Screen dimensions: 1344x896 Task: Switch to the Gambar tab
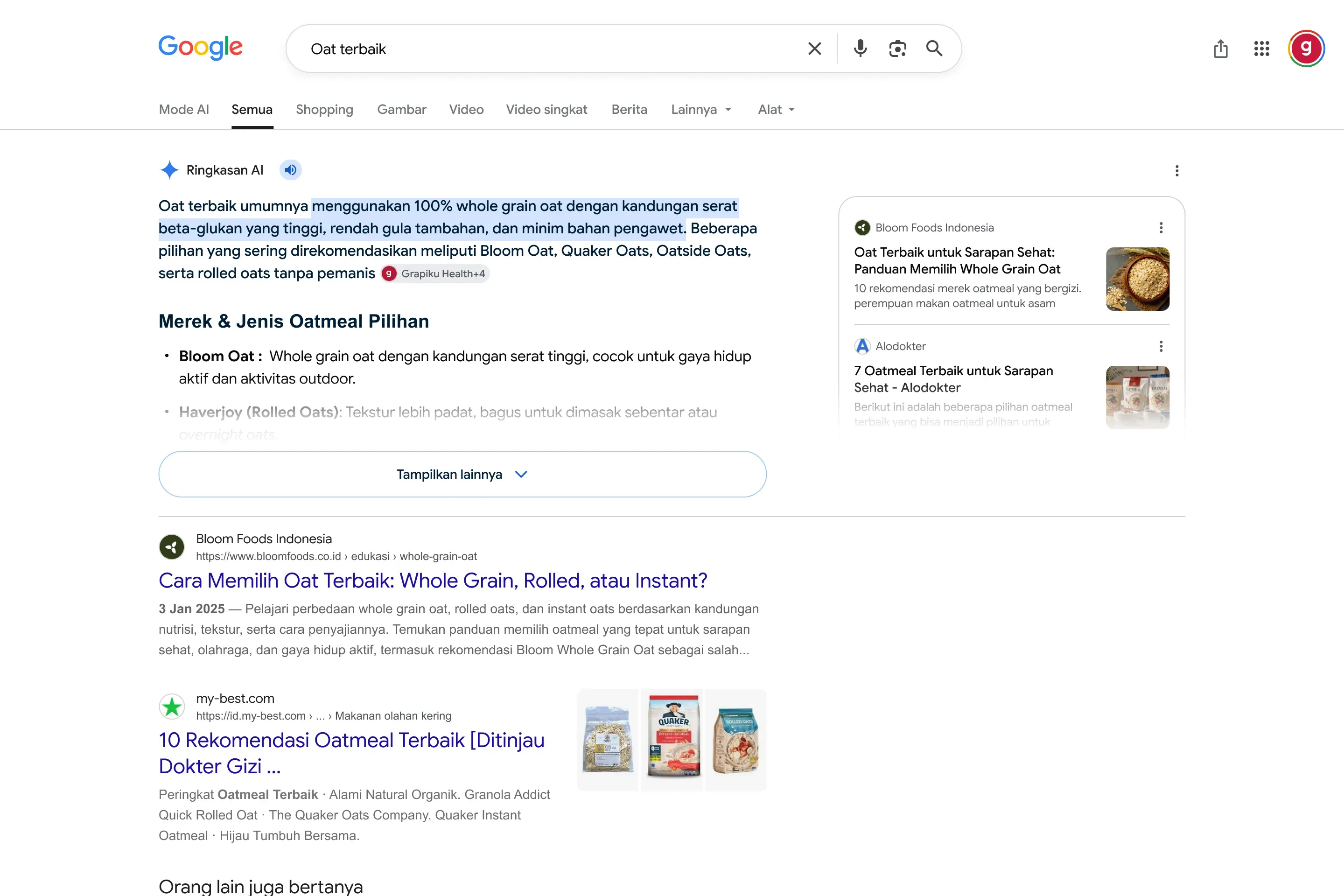402,109
